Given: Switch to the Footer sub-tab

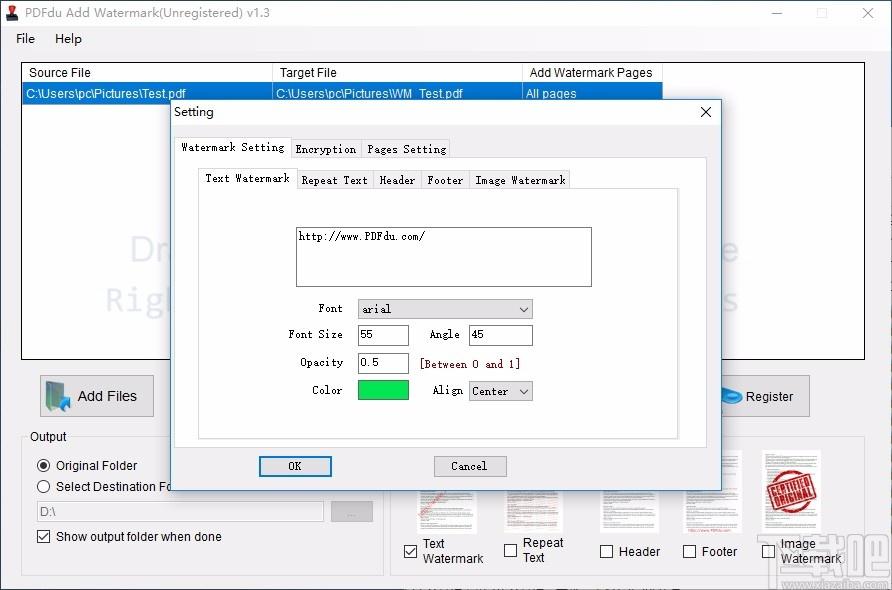Looking at the screenshot, I should coord(445,180).
